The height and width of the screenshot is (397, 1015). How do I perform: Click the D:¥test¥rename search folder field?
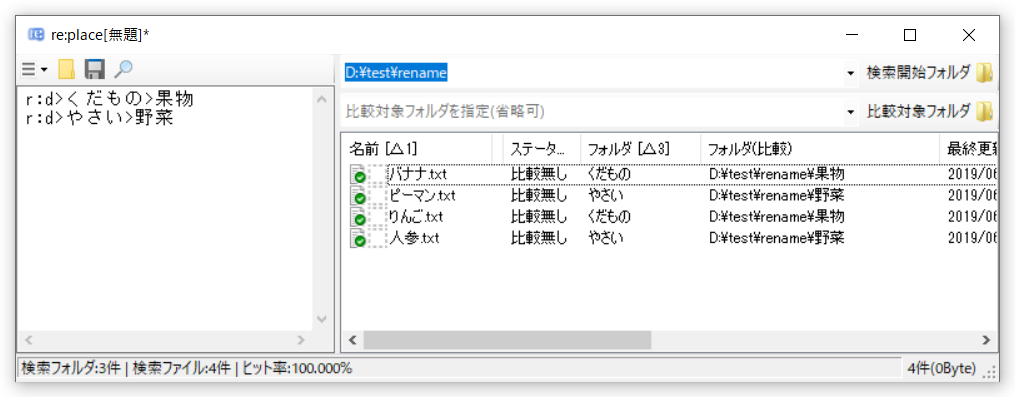592,73
